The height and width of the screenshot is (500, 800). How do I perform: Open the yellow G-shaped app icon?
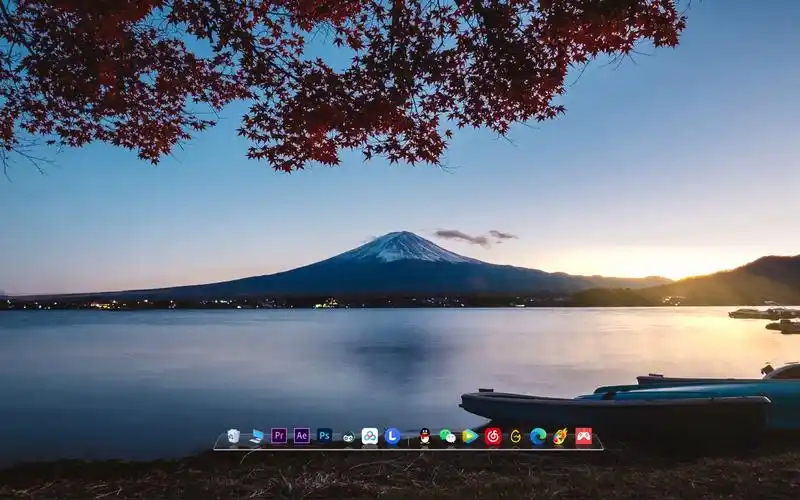(516, 436)
